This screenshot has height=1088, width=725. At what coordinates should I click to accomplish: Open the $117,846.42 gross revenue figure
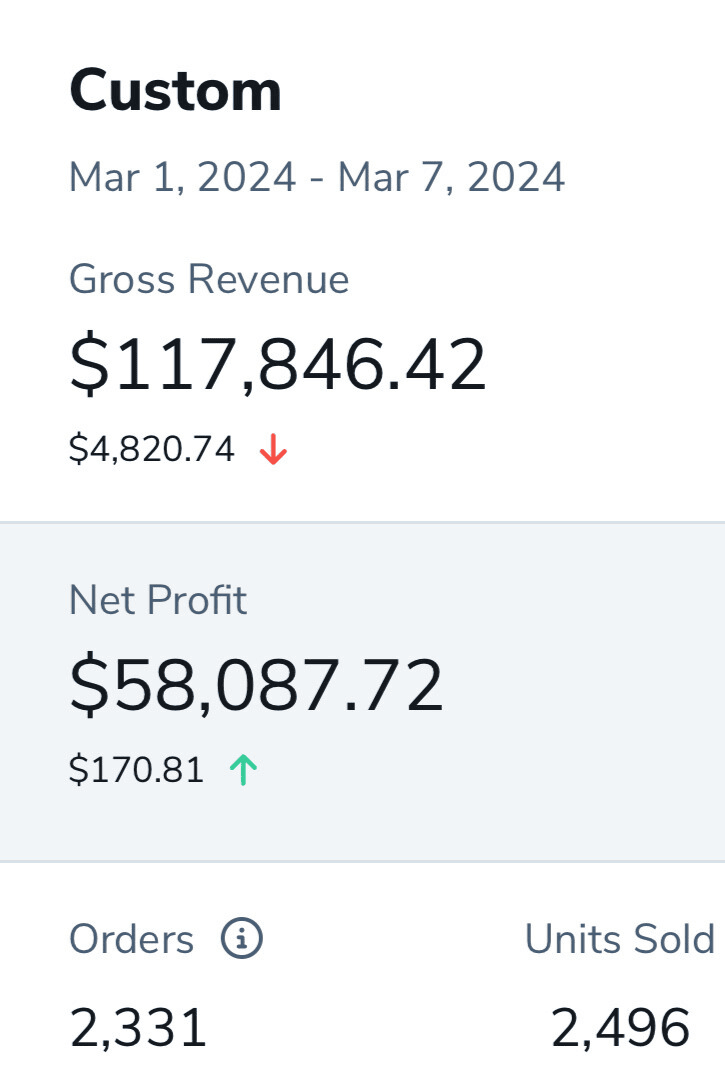[x=277, y=365]
